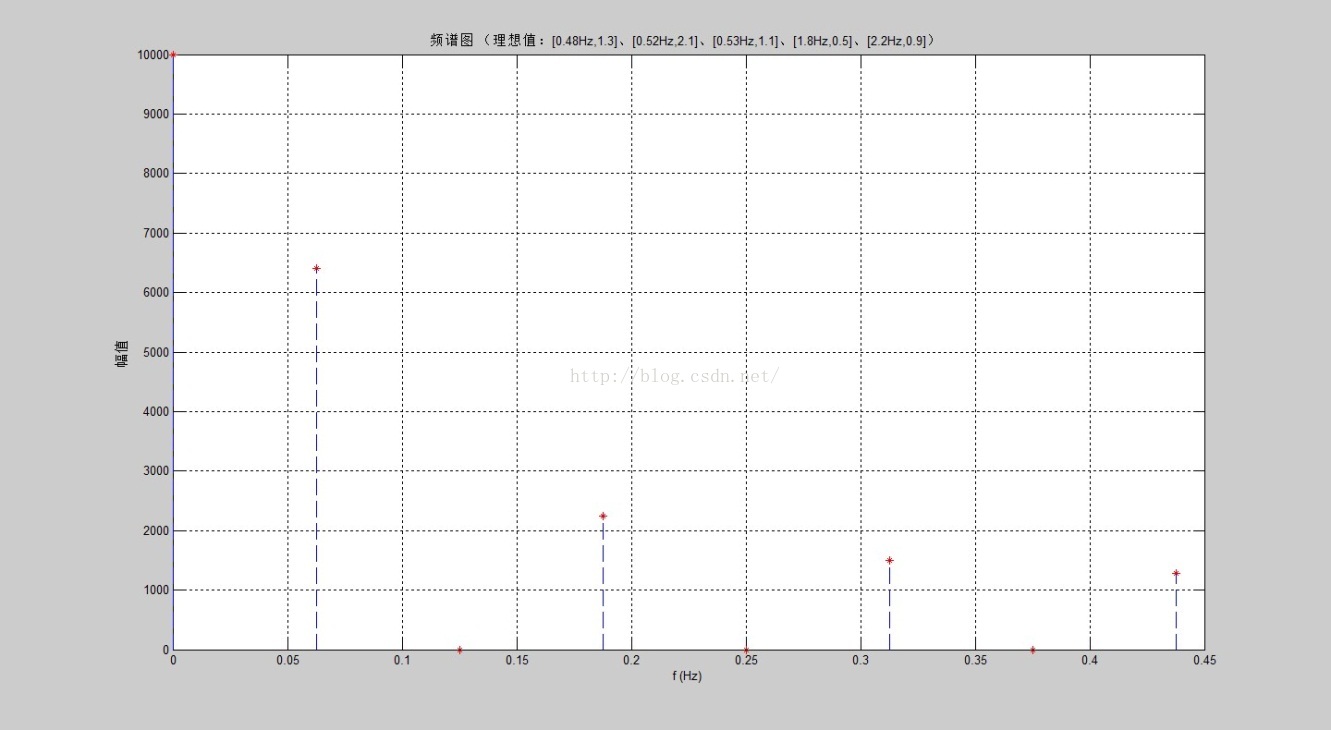
Task: Select the red marker near amplitude 1500
Action: pyautogui.click(x=889, y=560)
